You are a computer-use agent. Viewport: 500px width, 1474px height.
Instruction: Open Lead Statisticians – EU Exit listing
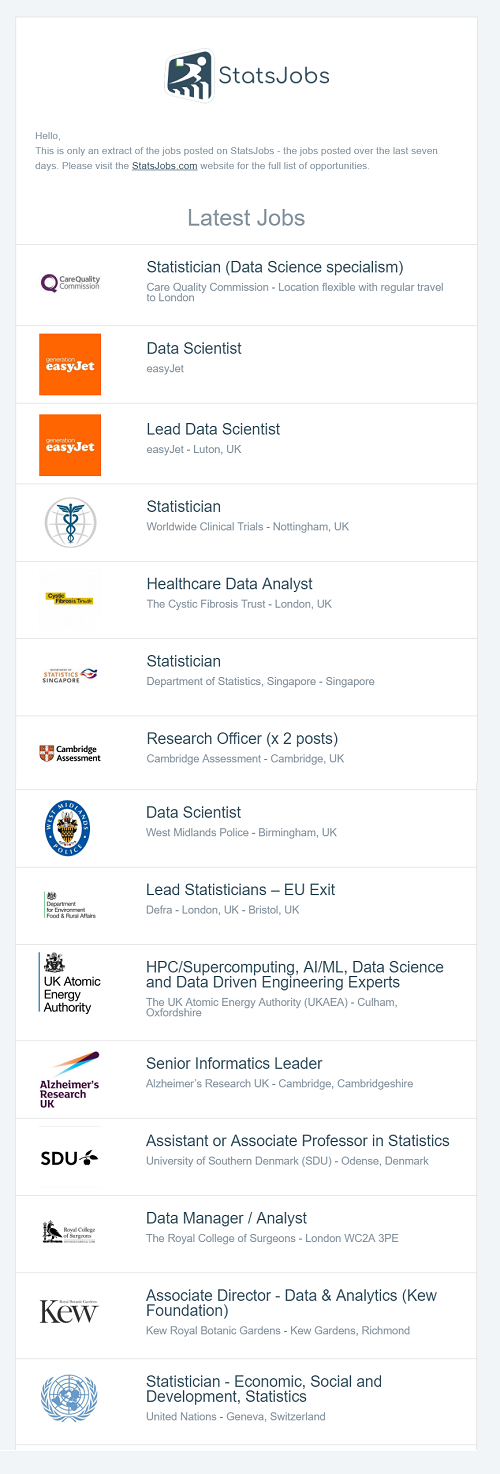pyautogui.click(x=240, y=890)
